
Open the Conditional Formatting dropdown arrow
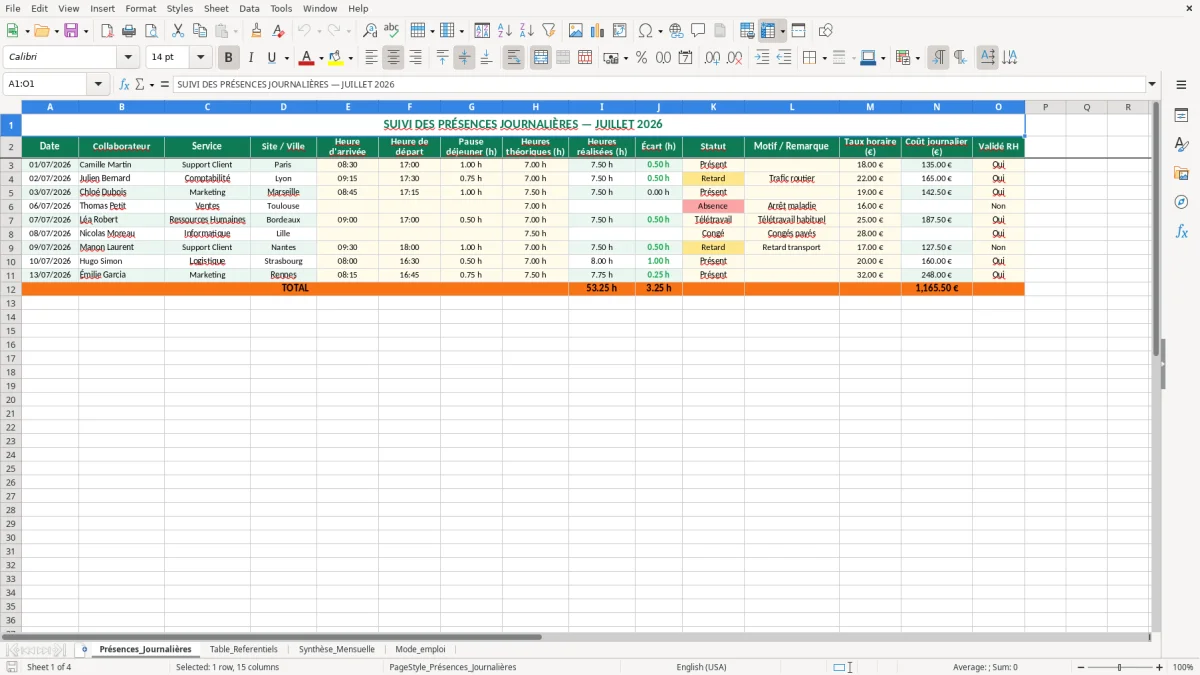click(x=918, y=58)
